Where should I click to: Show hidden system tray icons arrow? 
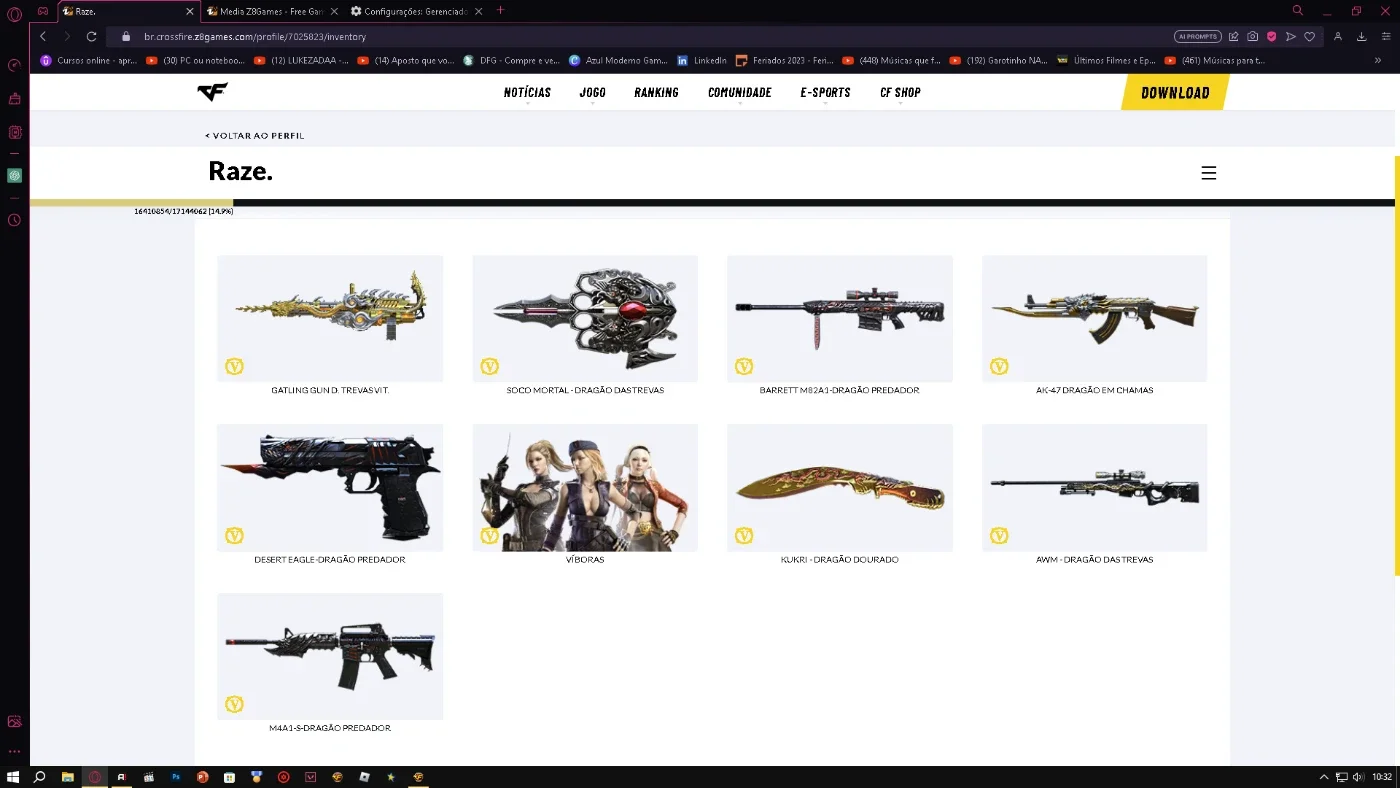click(1324, 777)
